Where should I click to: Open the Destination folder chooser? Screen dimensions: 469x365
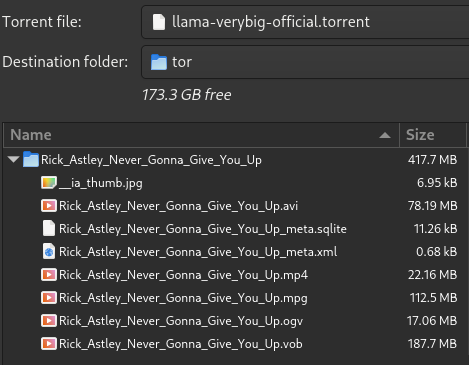click(305, 62)
